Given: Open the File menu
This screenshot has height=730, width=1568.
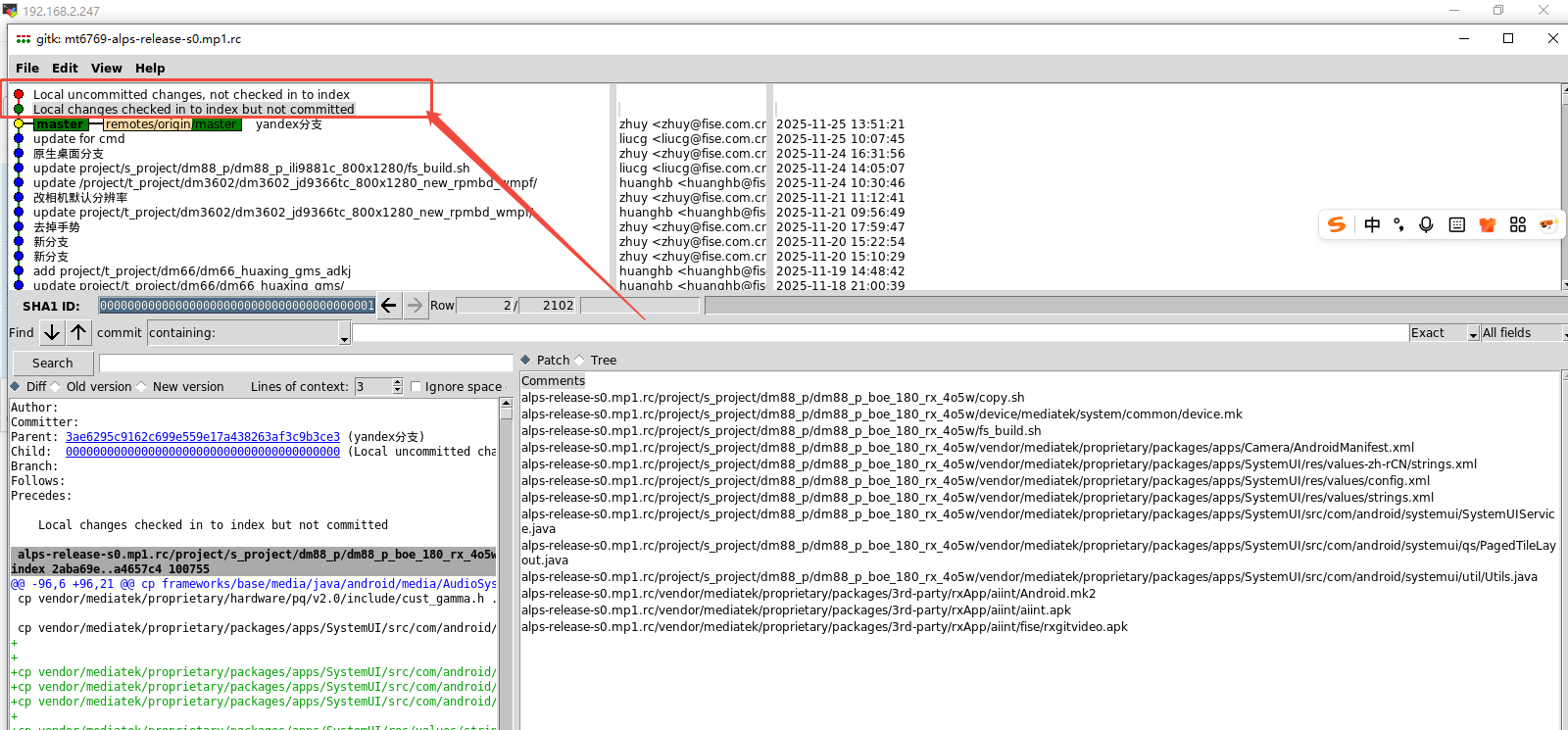Looking at the screenshot, I should pos(27,68).
